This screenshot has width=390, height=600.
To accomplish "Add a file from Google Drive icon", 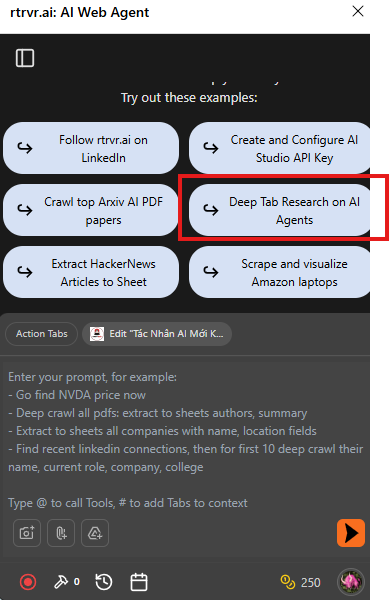I will click(x=95, y=533).
